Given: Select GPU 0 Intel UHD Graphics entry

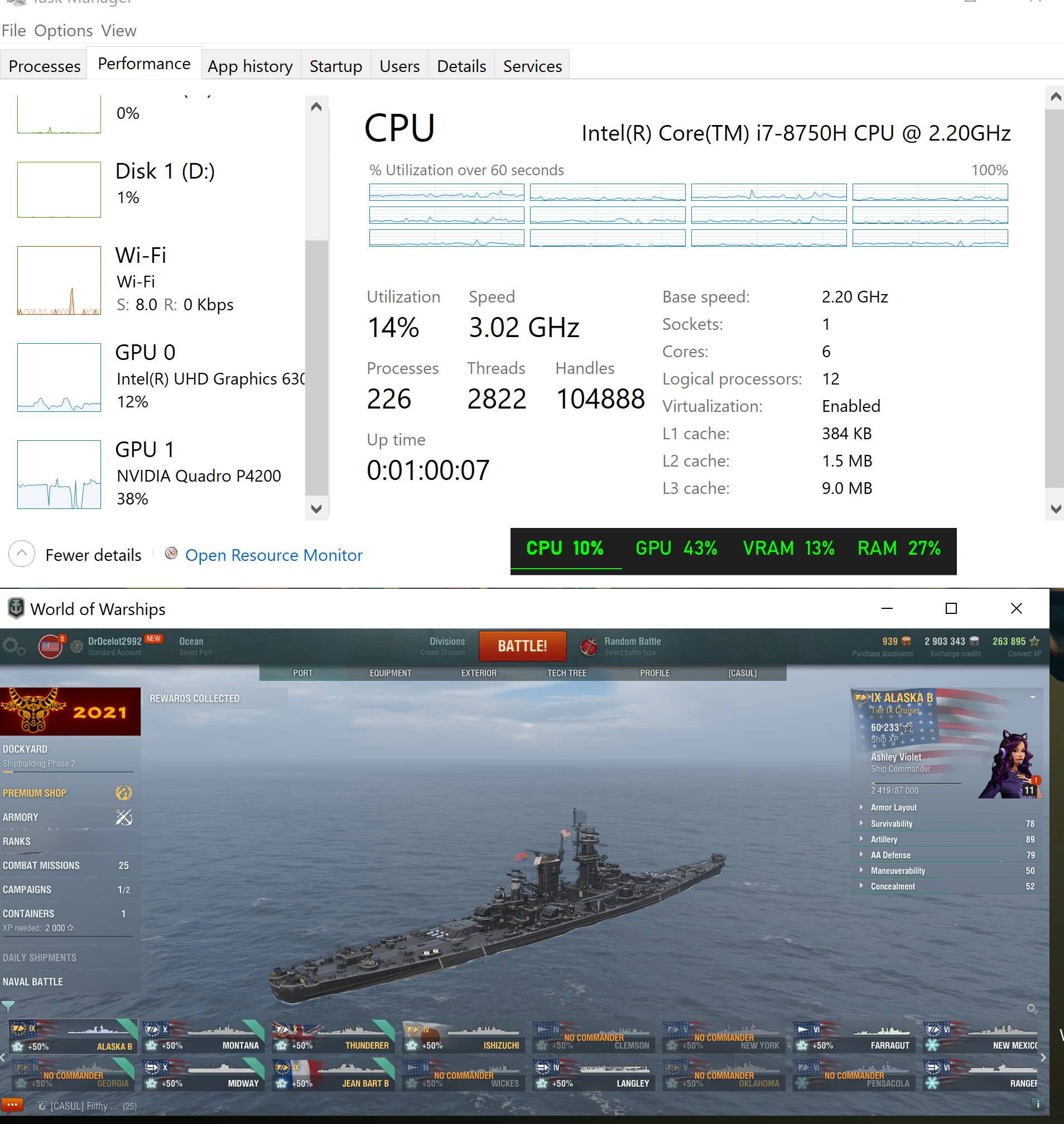Looking at the screenshot, I should 162,377.
